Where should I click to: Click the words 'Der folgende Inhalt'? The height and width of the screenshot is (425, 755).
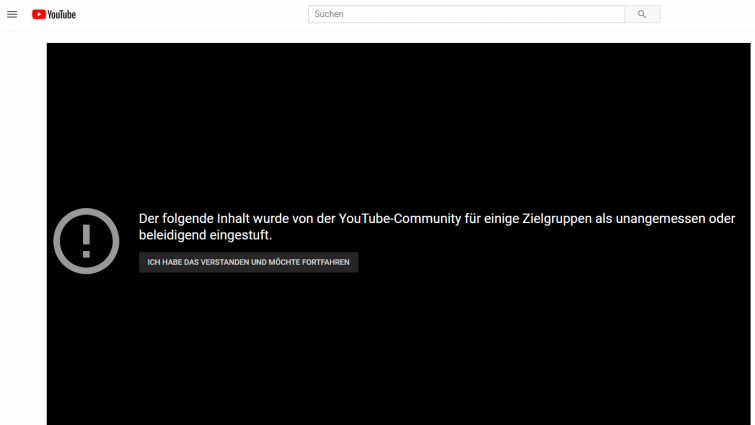click(x=196, y=219)
